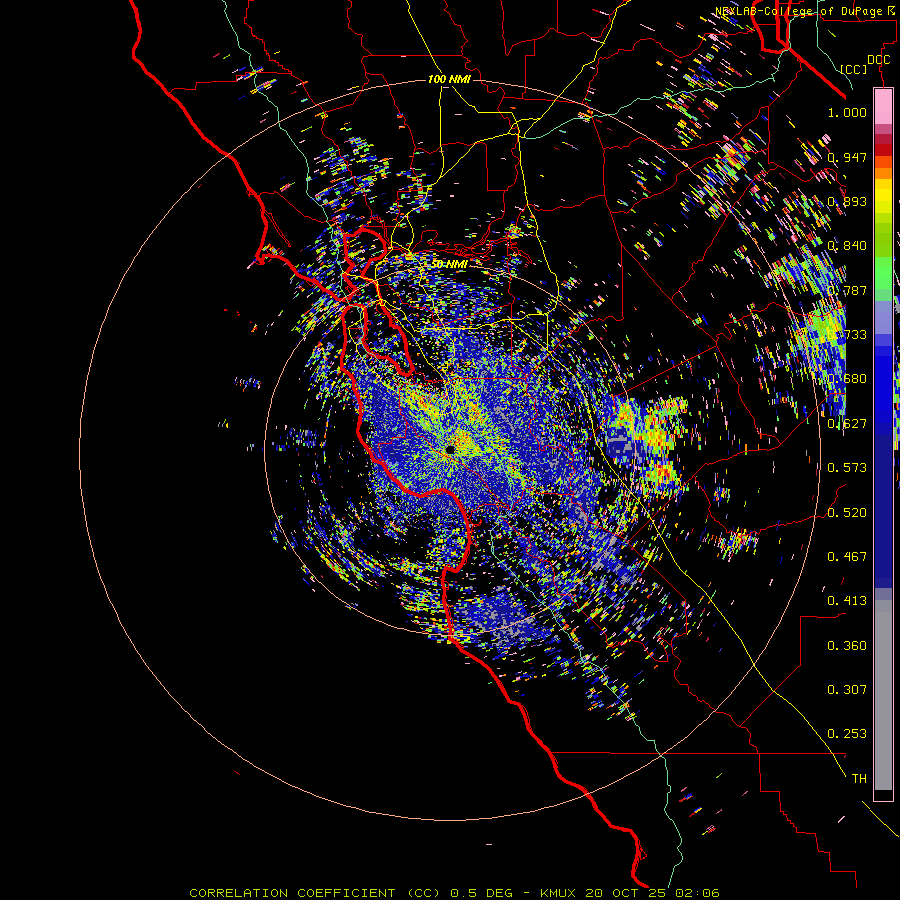Click the black radar site dot at map center
Image resolution: width=900 pixels, height=900 pixels.
point(450,449)
